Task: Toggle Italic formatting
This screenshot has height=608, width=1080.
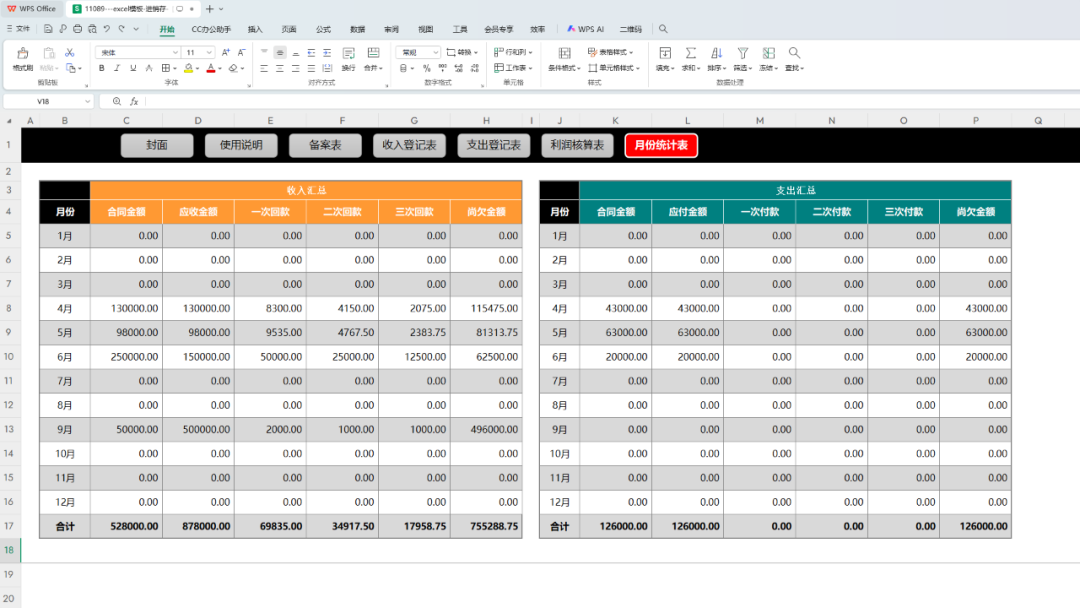Action: 117,68
